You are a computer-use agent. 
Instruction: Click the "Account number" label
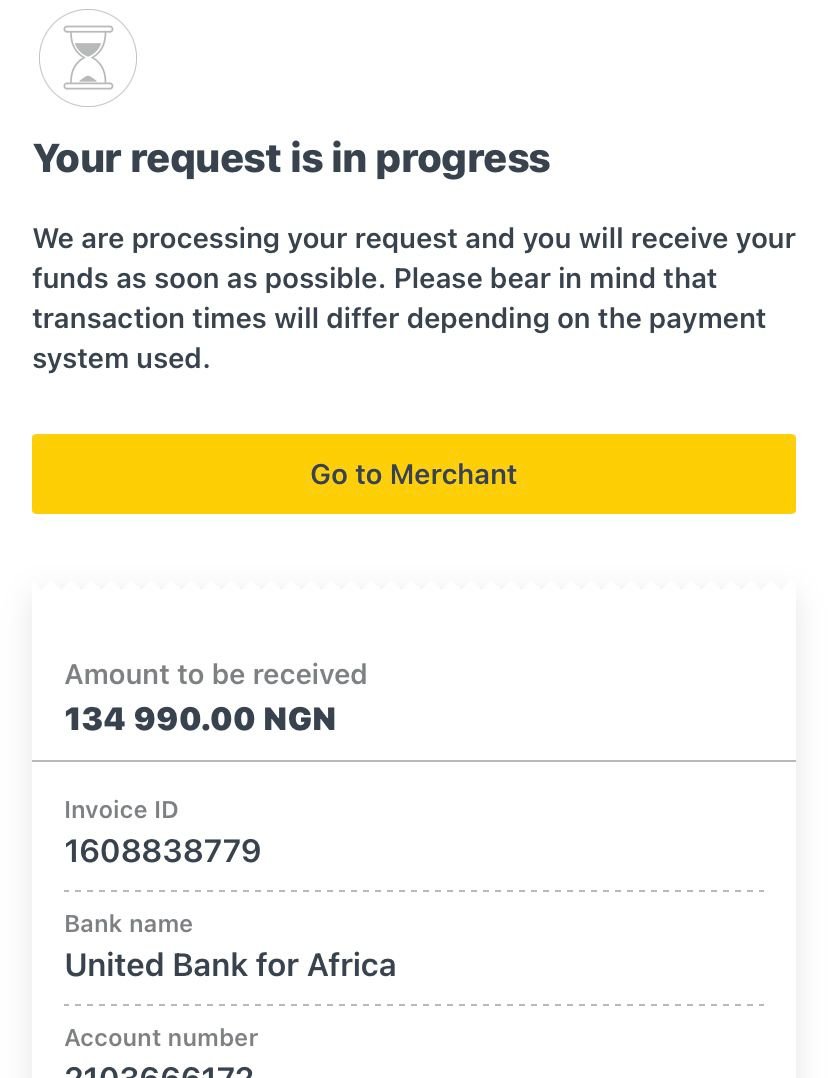[x=161, y=1037]
